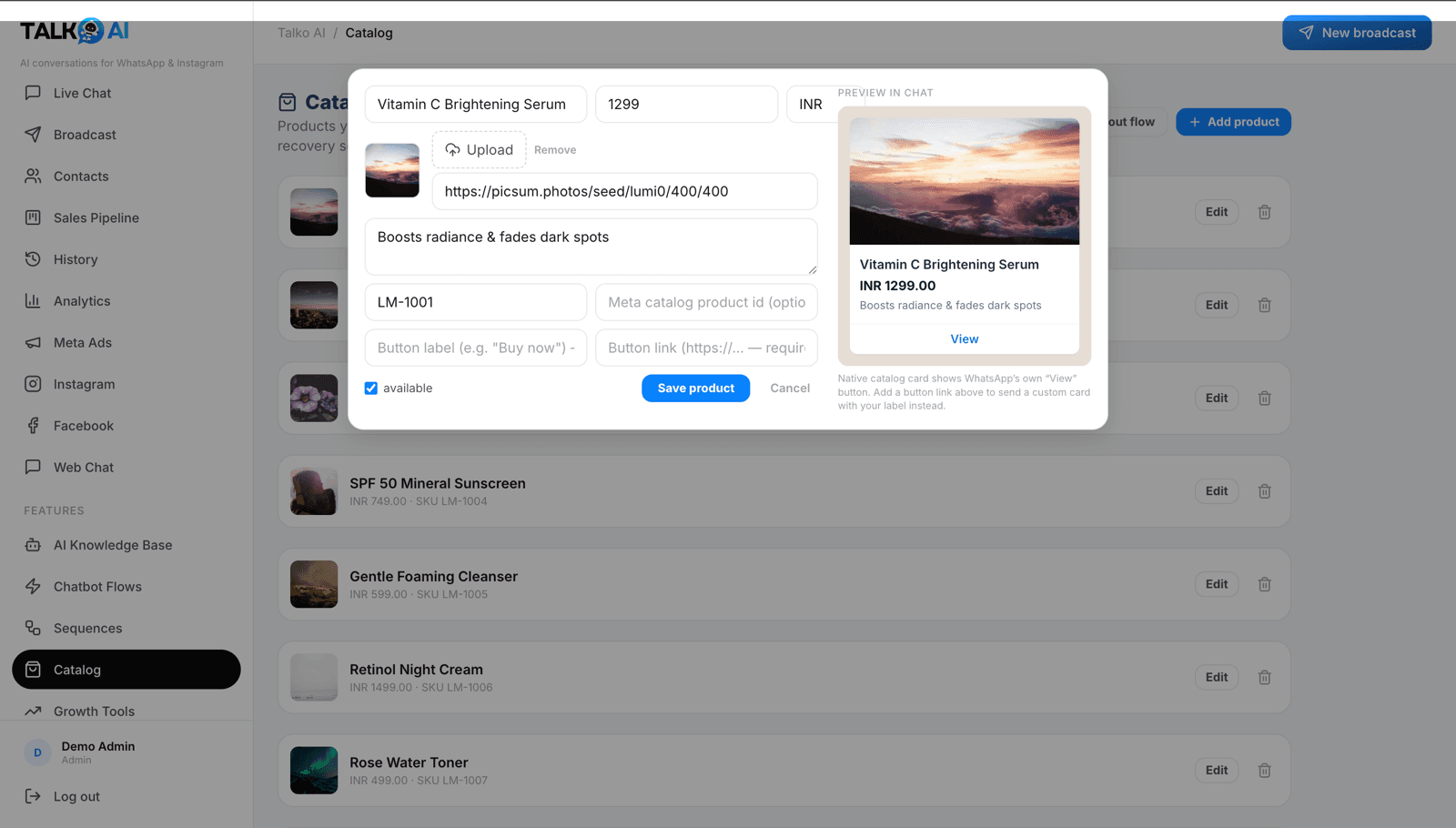Screen dimensions: 1456x828
Task: Click the Gentle Foaming Cleanser thumbnail
Action: click(314, 584)
